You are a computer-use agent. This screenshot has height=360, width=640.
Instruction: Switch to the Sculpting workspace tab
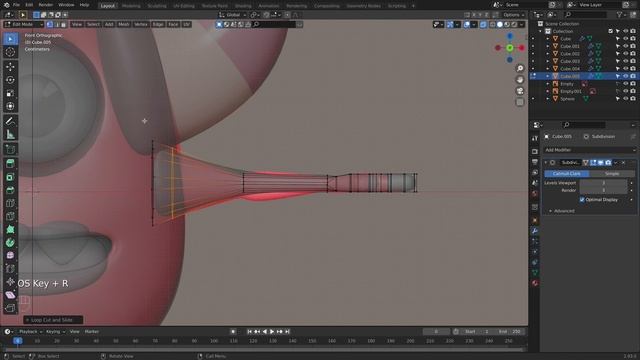coord(157,6)
